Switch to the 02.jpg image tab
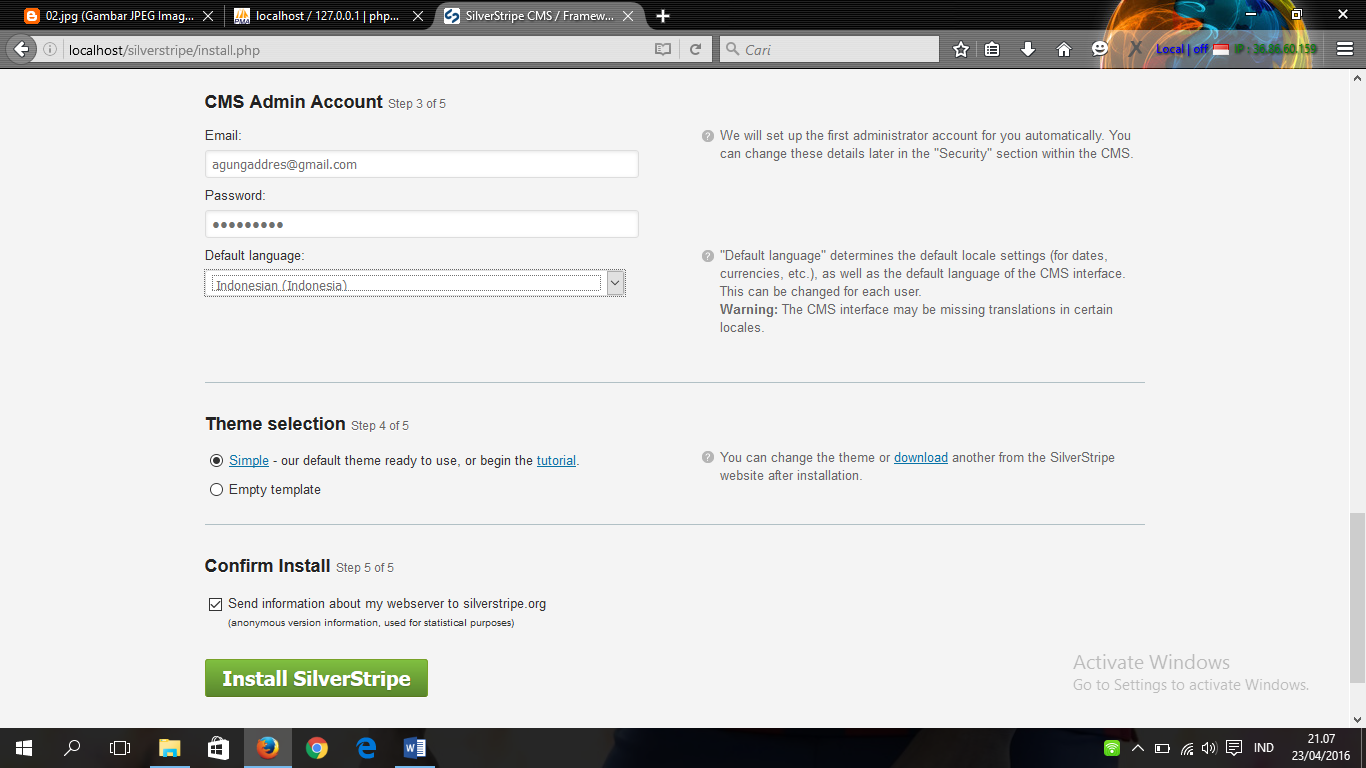1366x768 pixels. [x=120, y=16]
